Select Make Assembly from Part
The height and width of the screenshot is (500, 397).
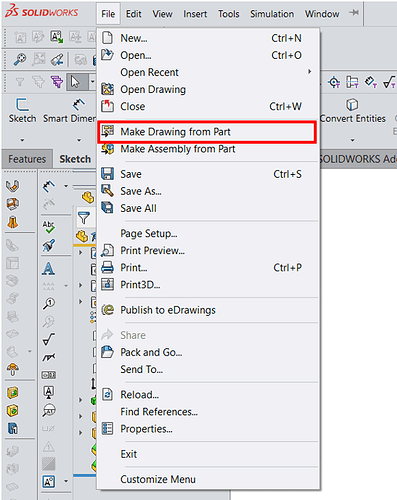click(207, 149)
